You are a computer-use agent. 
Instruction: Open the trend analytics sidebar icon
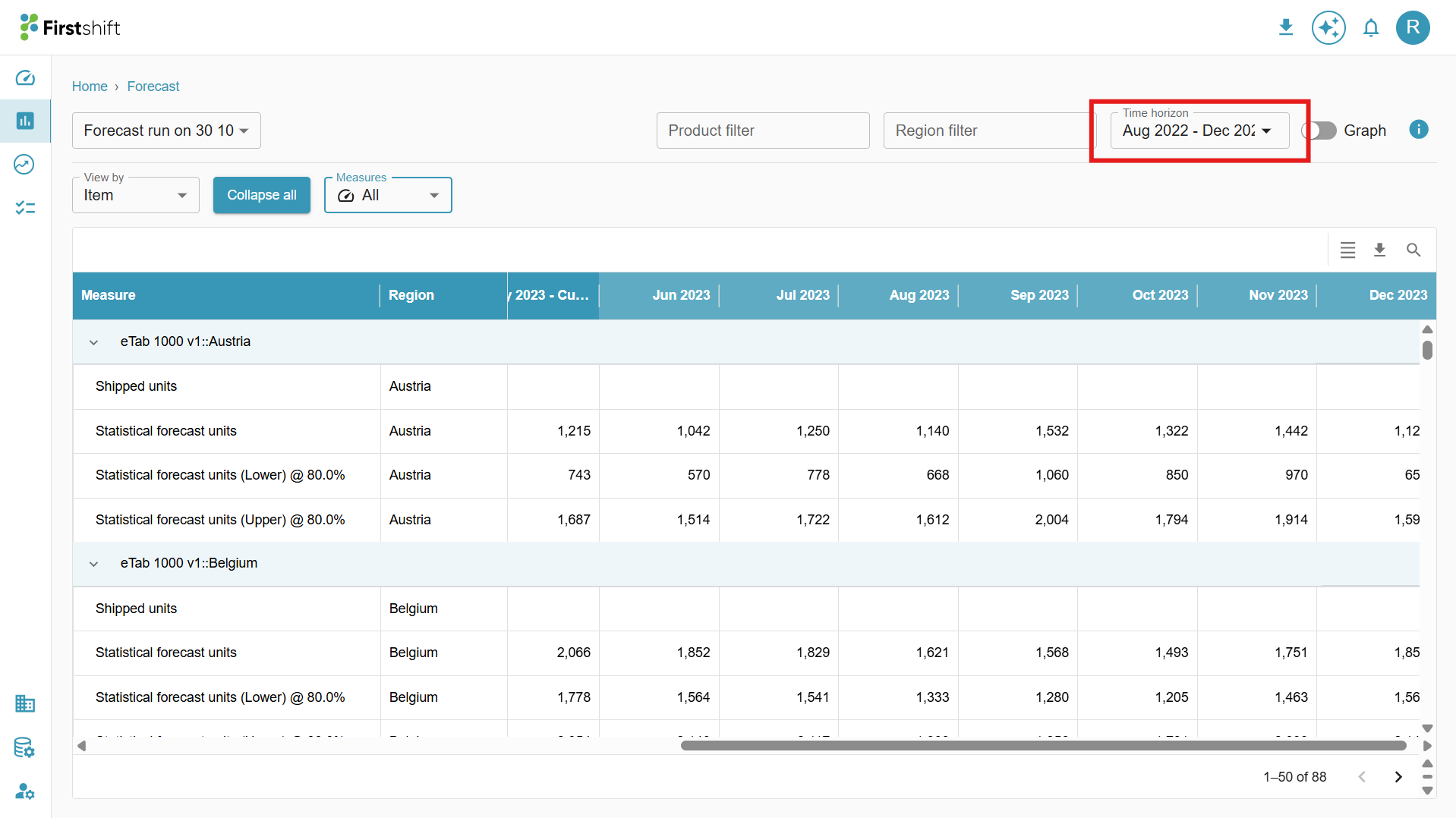25,164
